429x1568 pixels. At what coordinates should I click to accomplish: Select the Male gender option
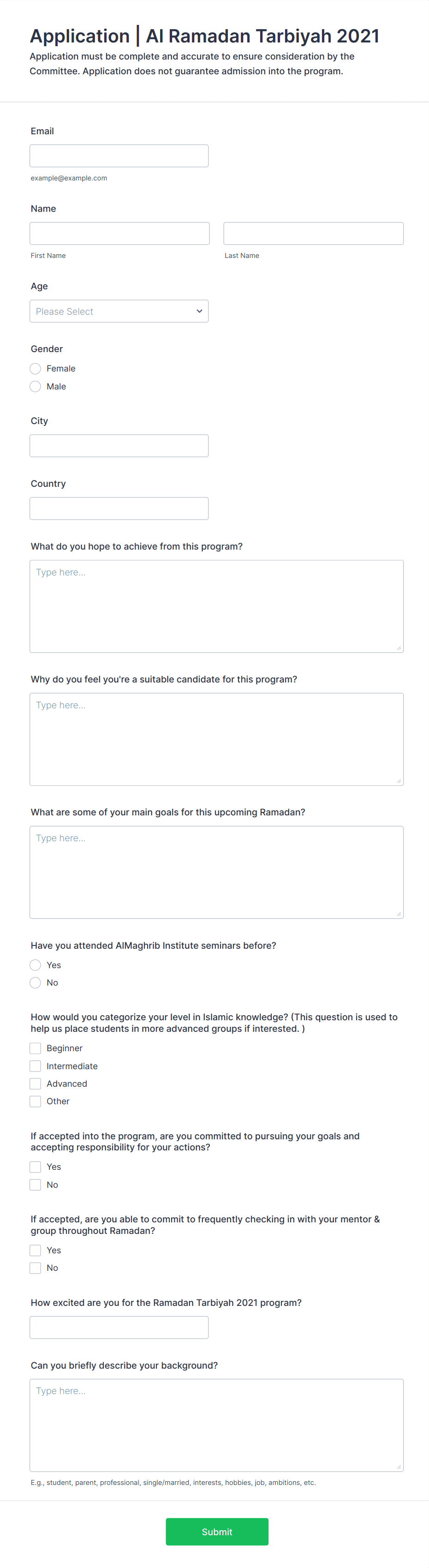[36, 387]
